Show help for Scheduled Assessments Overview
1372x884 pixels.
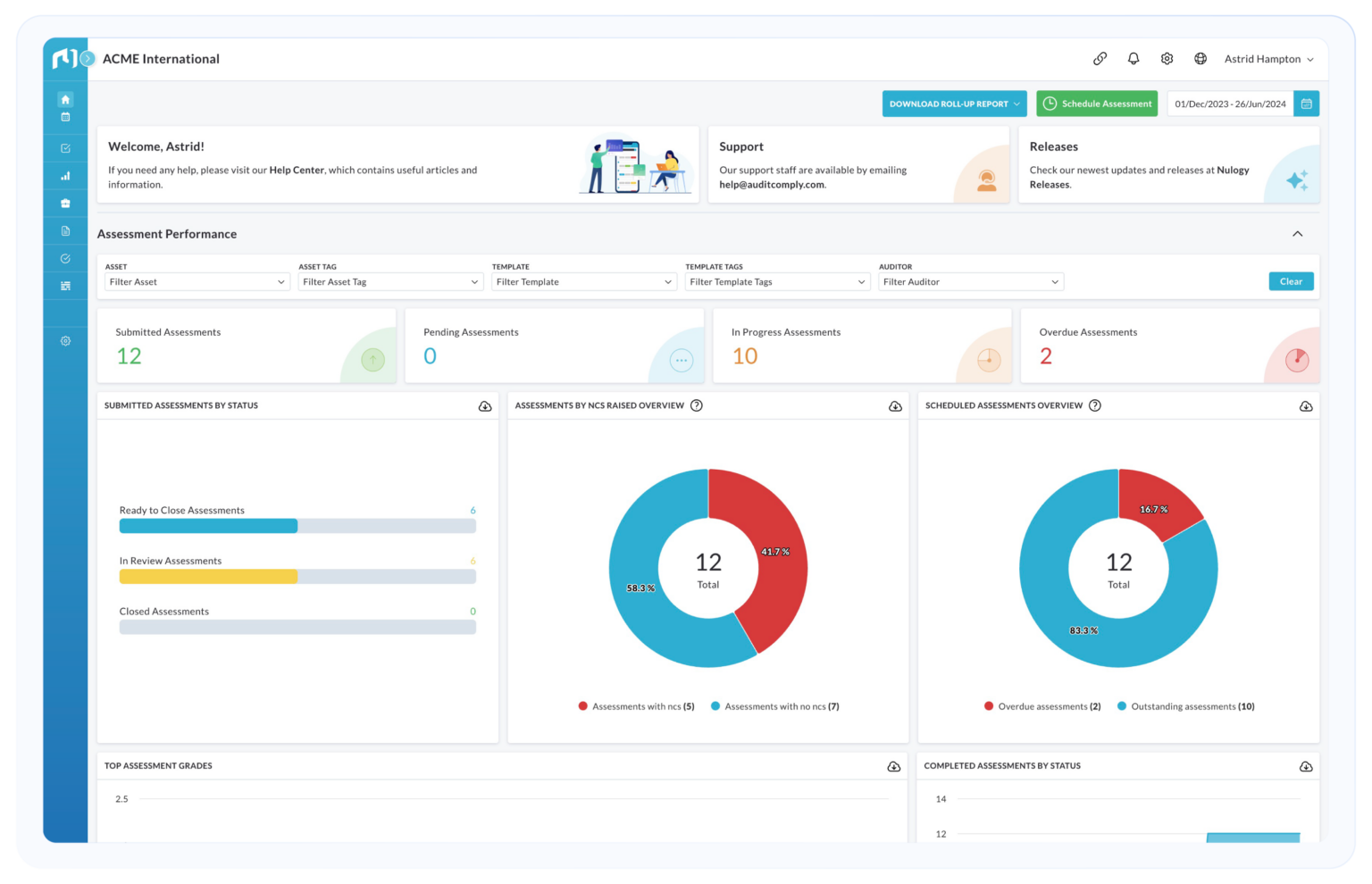1095,405
